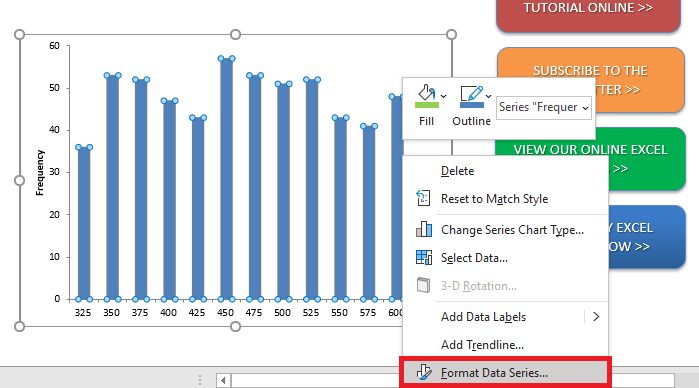Click the sheet tab splitter dots handle
The height and width of the screenshot is (388, 699).
[200, 380]
